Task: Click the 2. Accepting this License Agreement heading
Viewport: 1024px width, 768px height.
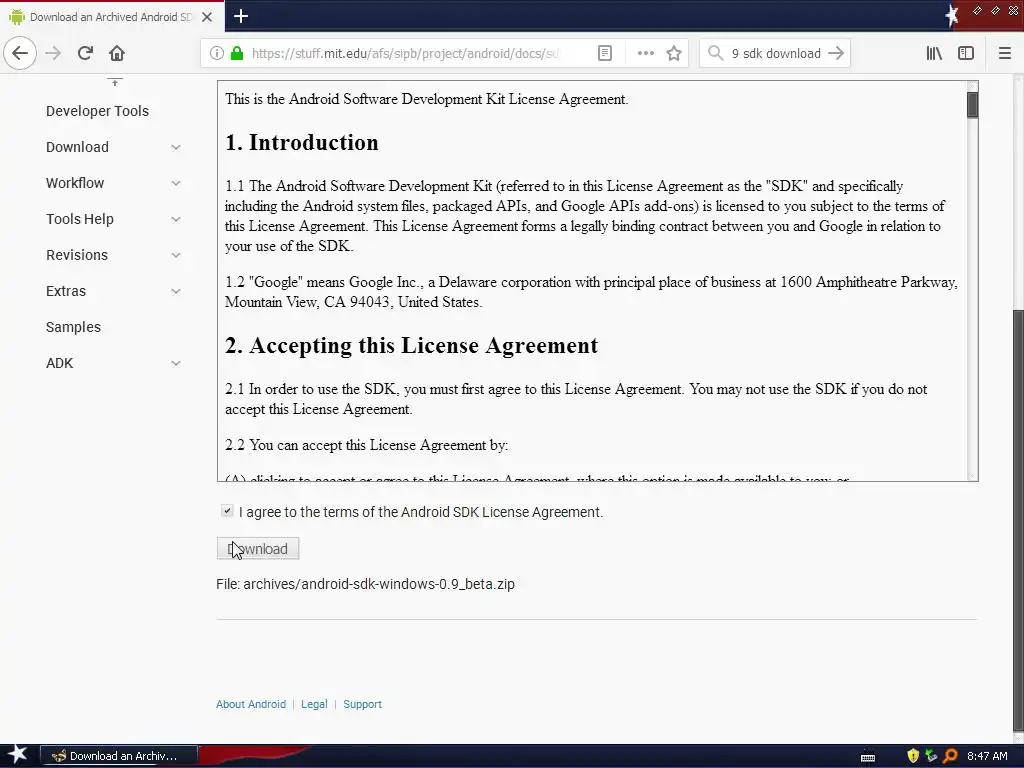Action: [x=411, y=345]
